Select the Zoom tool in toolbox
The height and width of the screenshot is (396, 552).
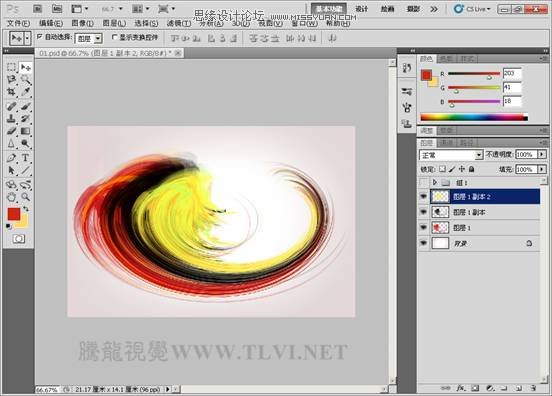[25, 197]
